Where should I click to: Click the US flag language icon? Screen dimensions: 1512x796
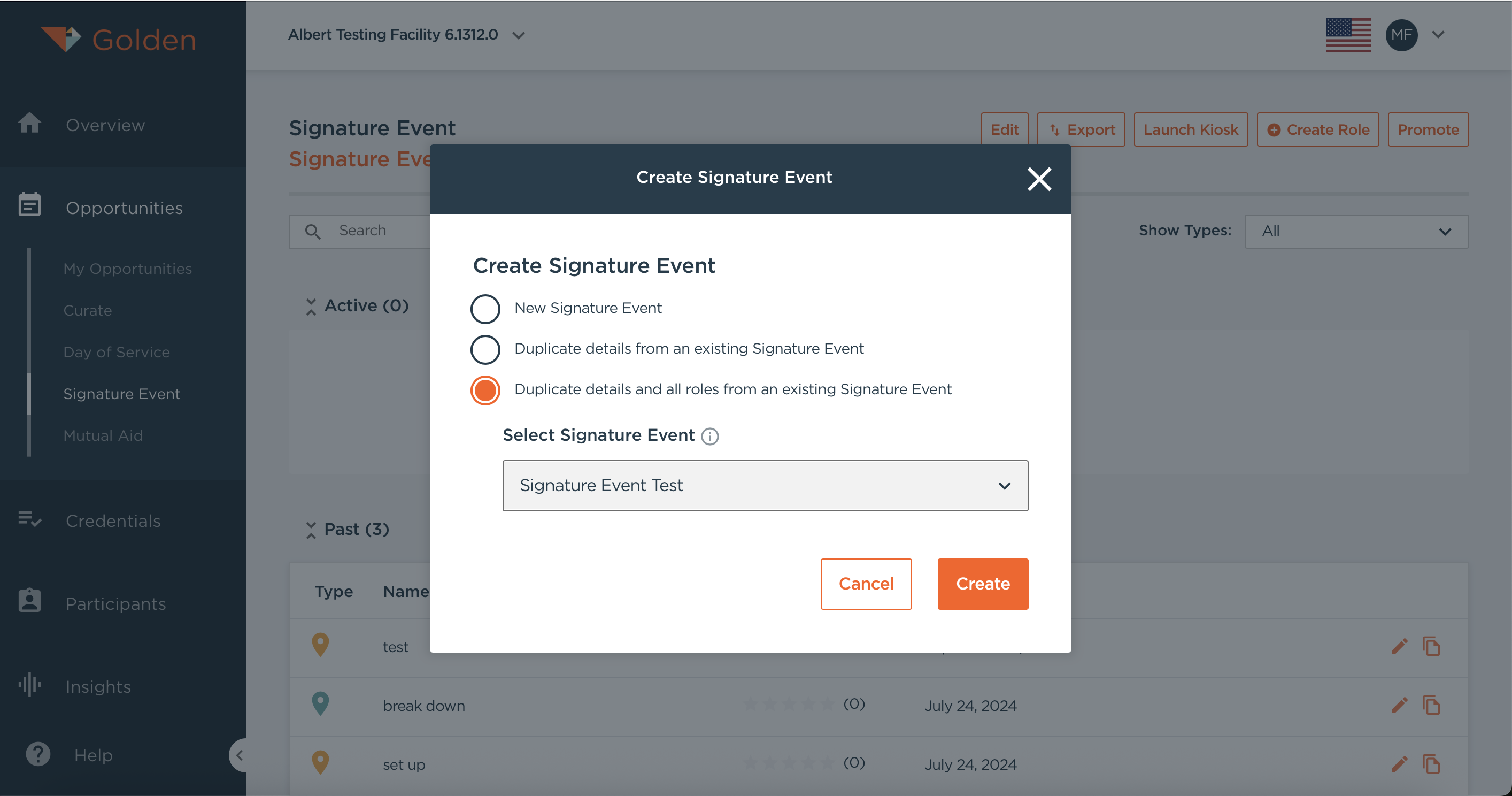click(1348, 35)
